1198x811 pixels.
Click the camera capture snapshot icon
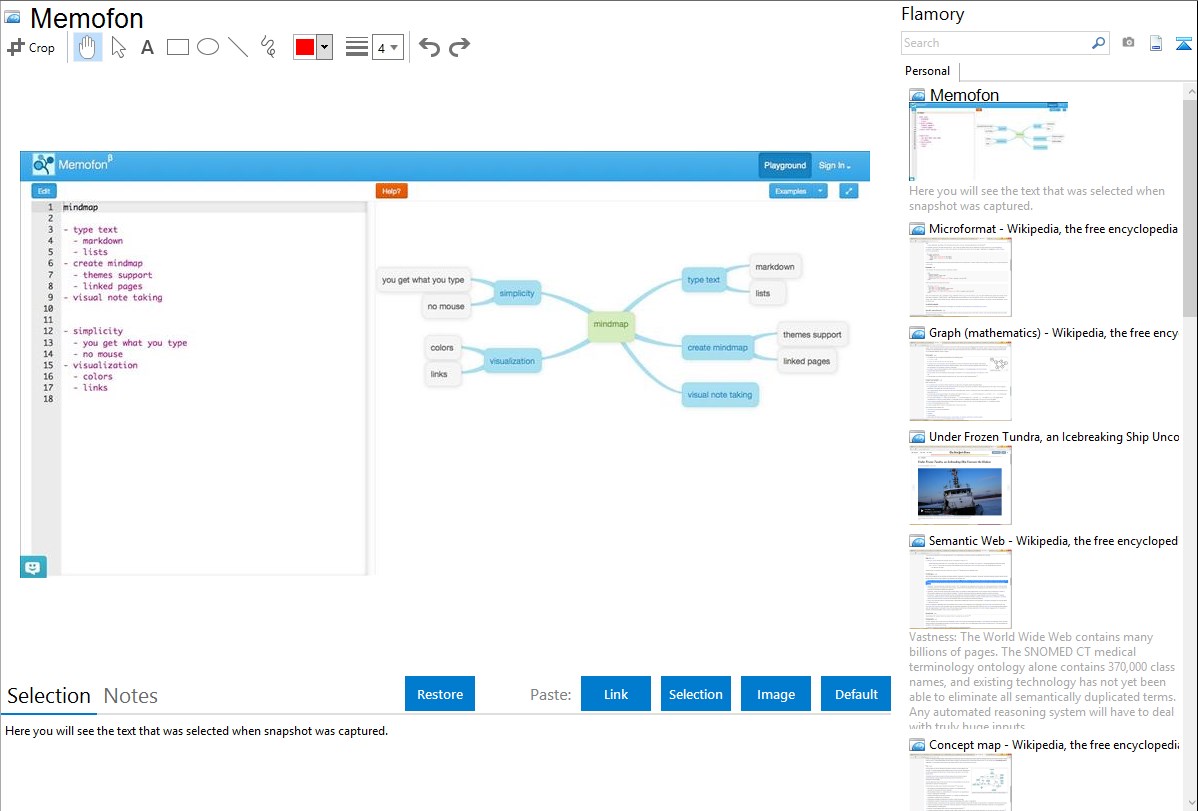click(x=1128, y=43)
